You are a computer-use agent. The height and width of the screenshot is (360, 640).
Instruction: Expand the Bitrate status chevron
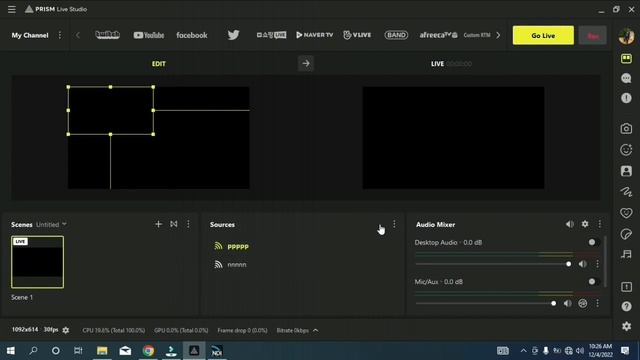point(316,330)
